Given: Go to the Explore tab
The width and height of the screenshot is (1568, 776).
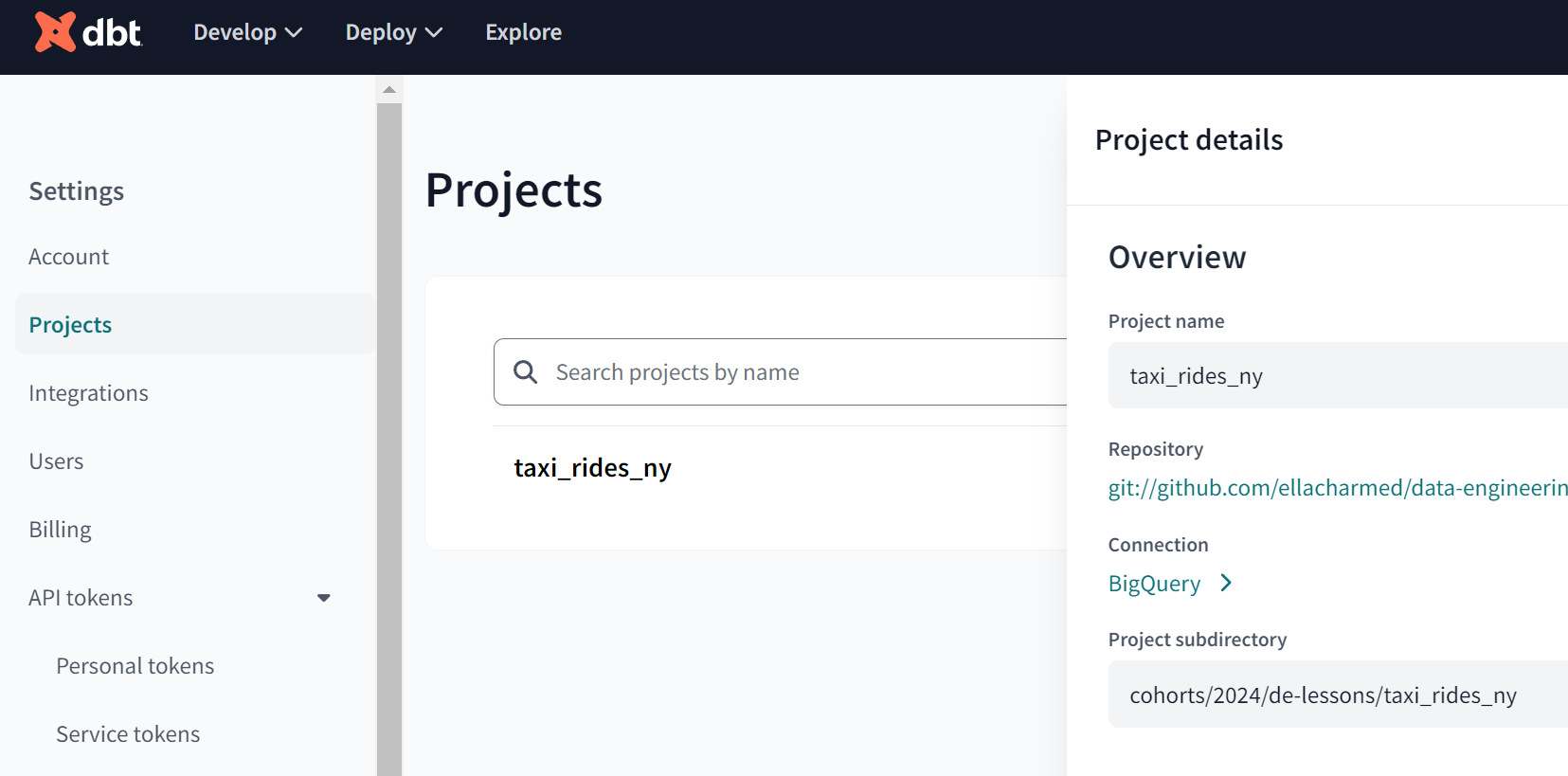Looking at the screenshot, I should 523,32.
